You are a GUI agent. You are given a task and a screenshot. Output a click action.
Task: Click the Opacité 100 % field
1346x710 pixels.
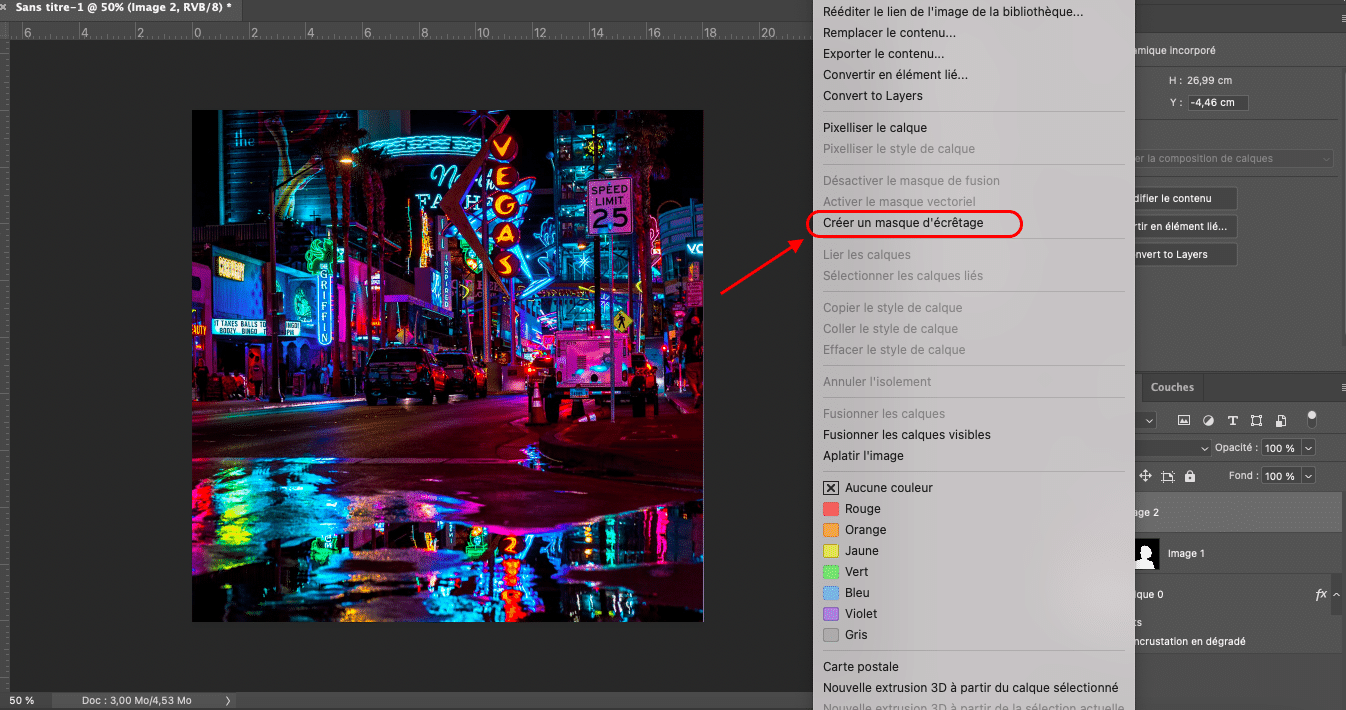point(1279,448)
